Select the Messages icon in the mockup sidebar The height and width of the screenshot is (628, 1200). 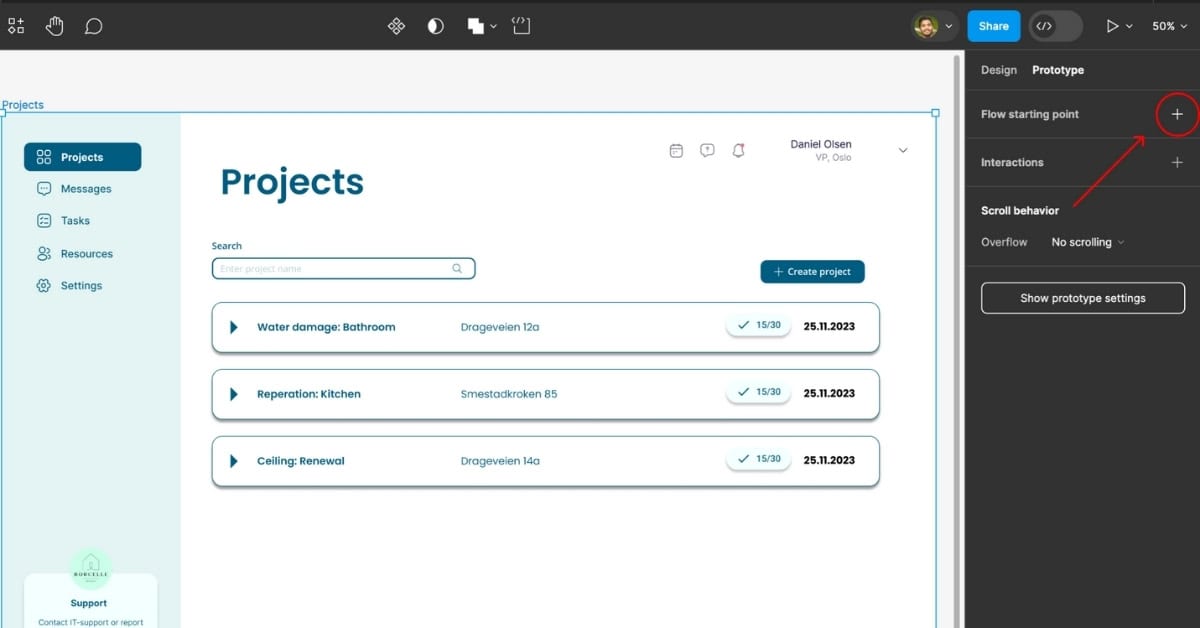click(x=43, y=188)
